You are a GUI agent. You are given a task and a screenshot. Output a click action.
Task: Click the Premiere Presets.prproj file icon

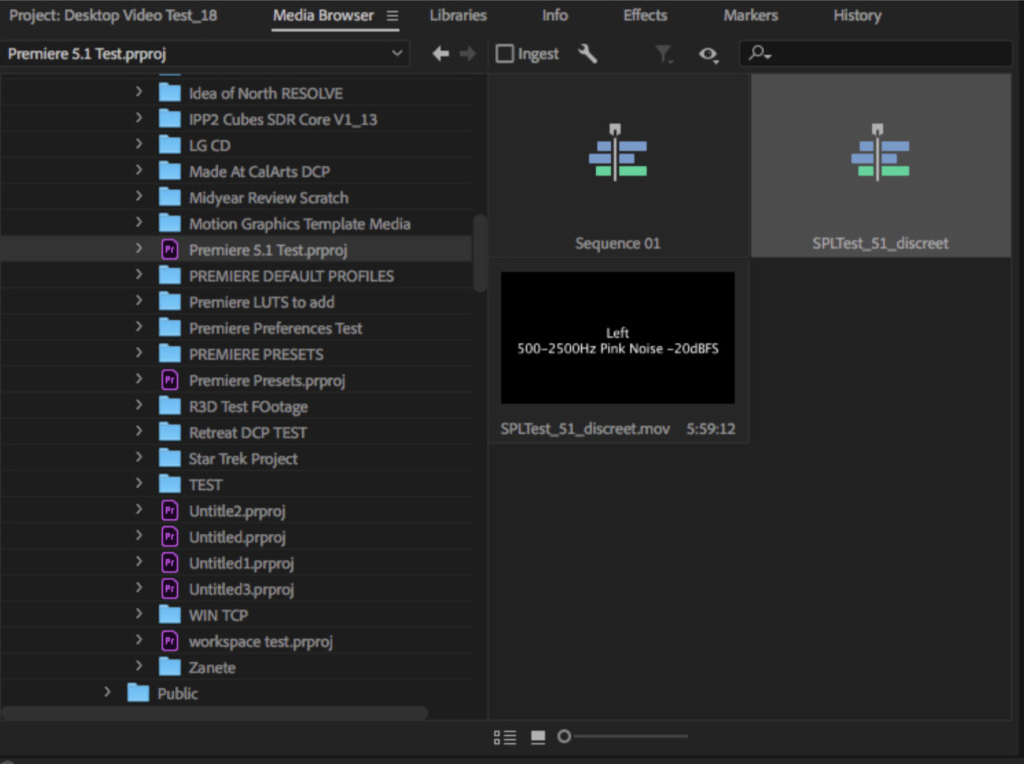pyautogui.click(x=170, y=380)
